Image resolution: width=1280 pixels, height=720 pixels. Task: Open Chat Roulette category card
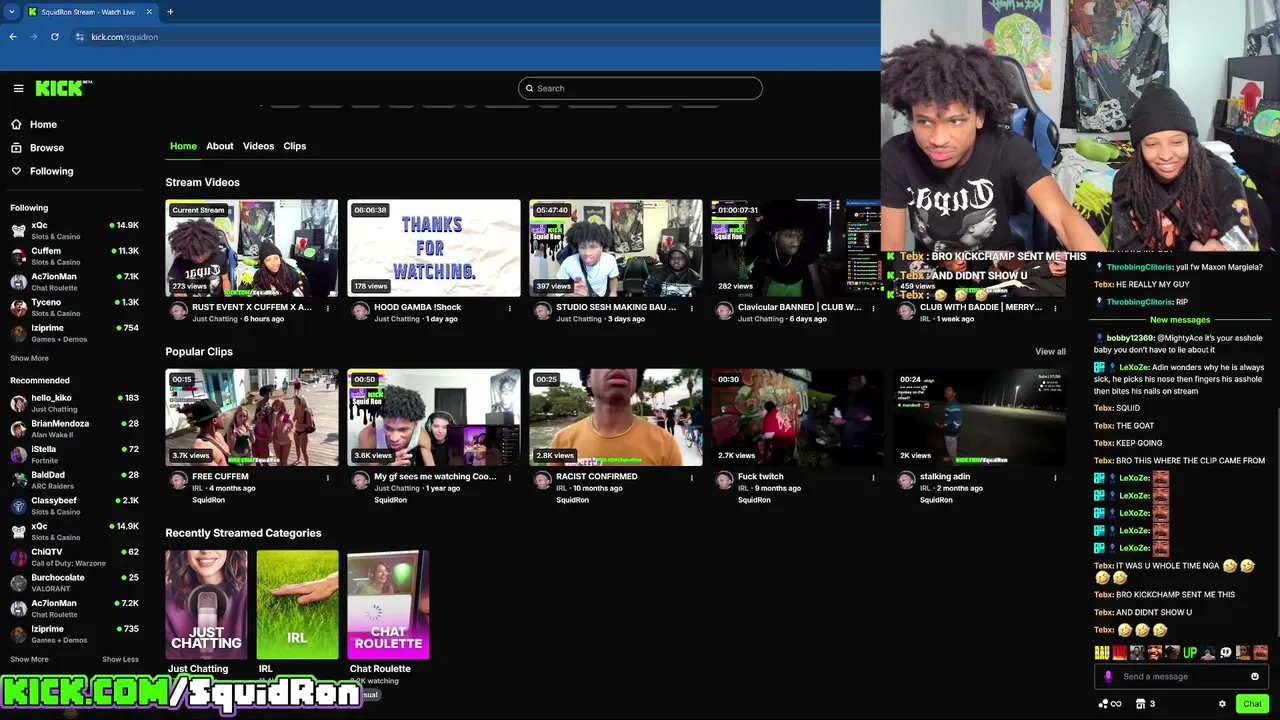point(388,605)
